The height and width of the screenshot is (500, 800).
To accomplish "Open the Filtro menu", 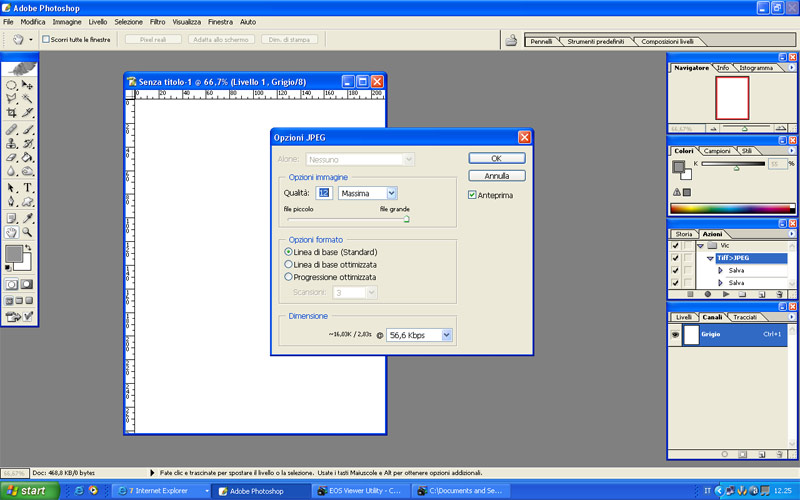I will (158, 21).
